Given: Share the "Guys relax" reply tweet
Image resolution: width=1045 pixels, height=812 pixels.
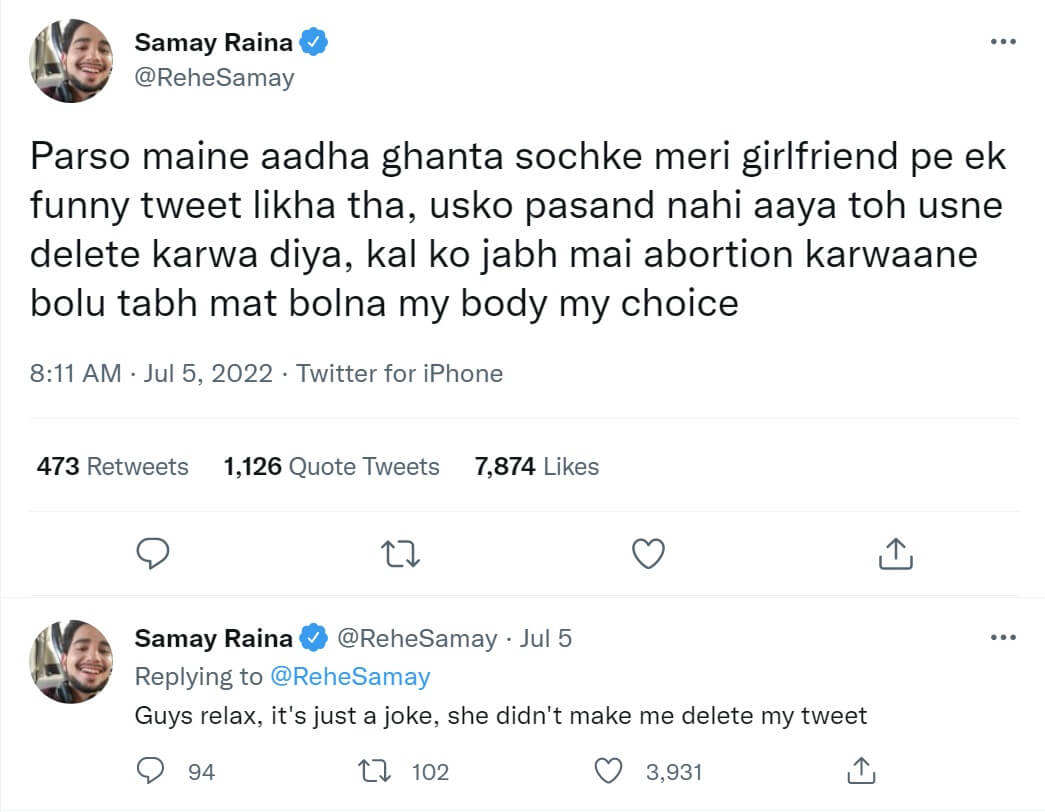Looking at the screenshot, I should 861,771.
